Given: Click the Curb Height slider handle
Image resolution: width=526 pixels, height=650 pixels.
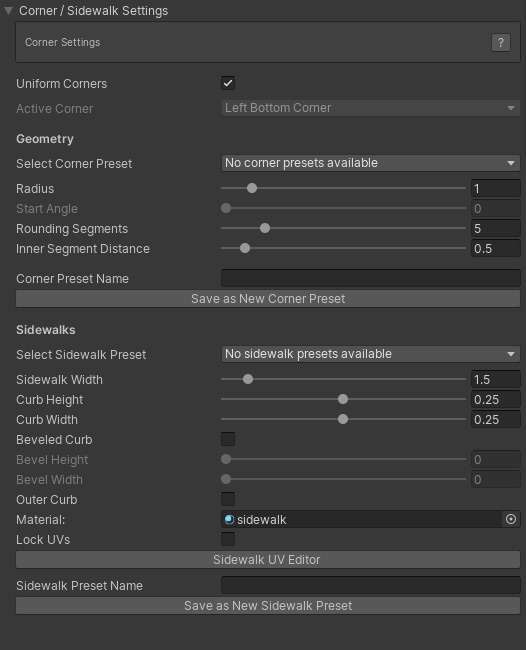Looking at the screenshot, I should point(343,399).
